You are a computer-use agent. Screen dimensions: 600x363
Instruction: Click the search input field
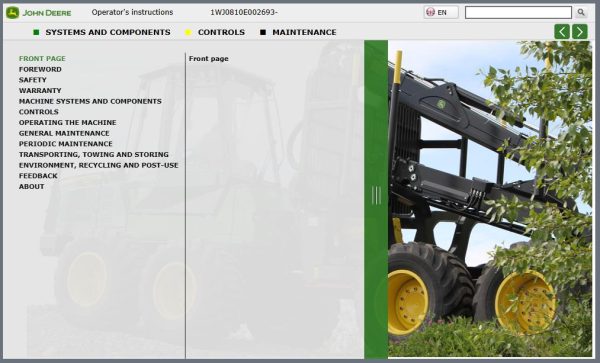click(x=518, y=12)
